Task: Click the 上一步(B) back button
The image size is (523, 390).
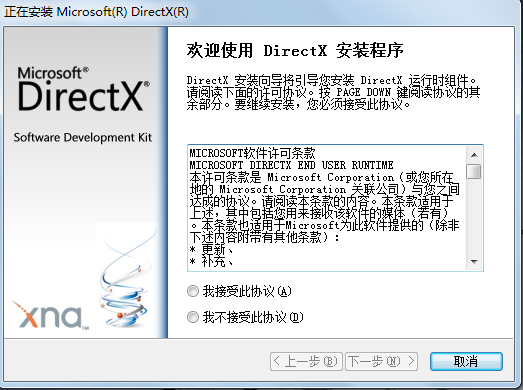Action: coord(306,361)
